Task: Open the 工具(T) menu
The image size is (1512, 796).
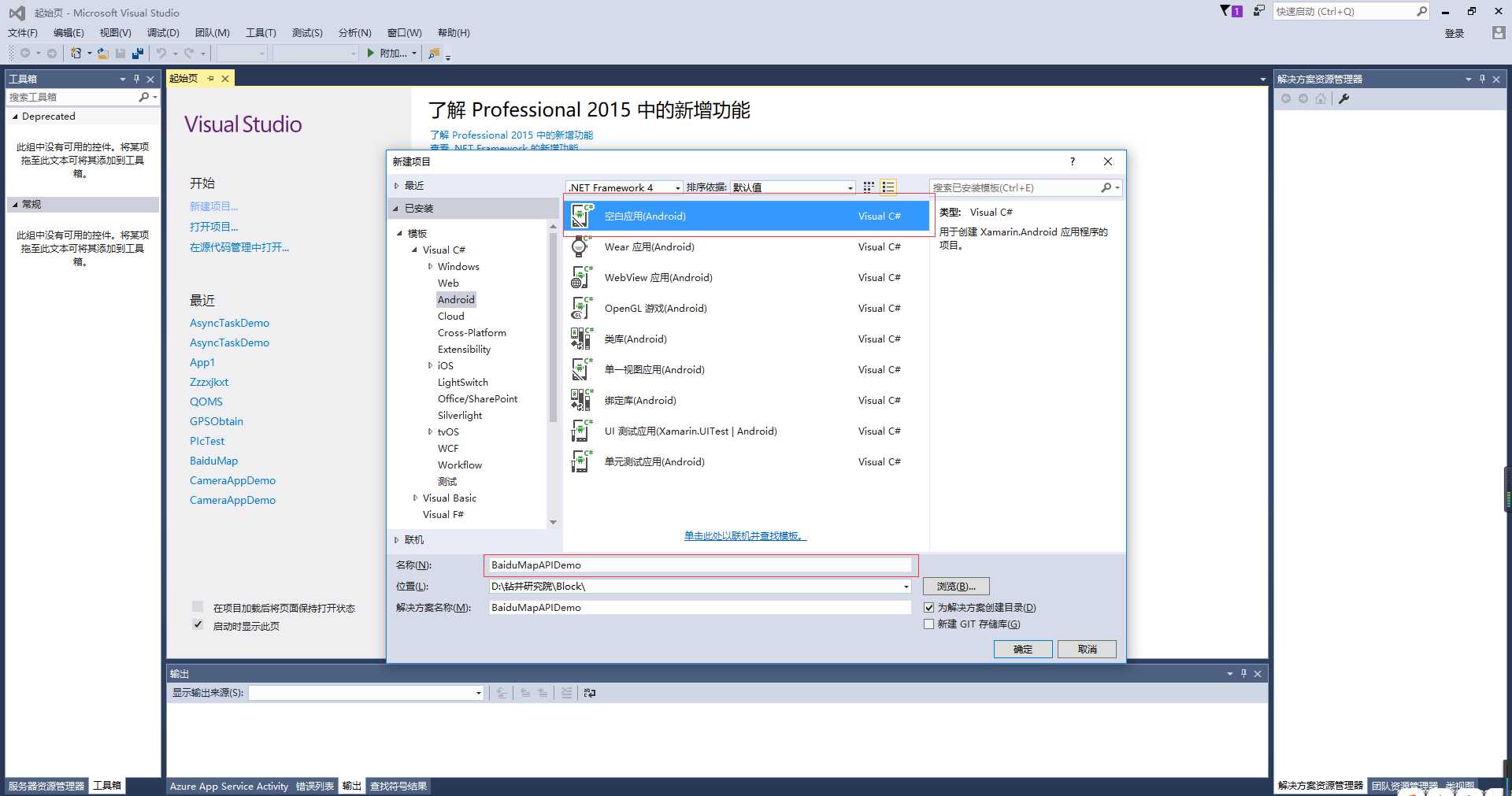Action: (261, 32)
